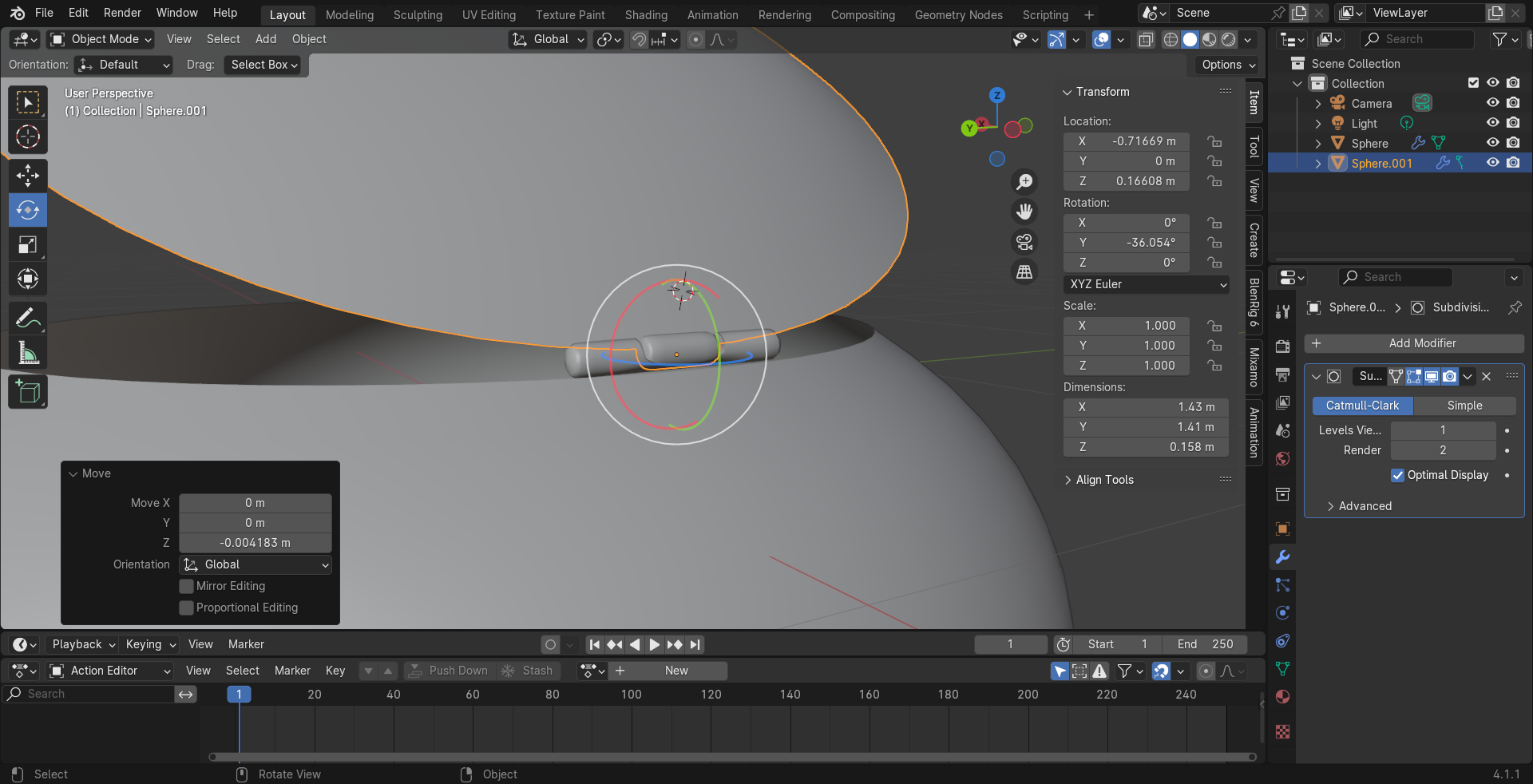Expand Sphere in the outliner

point(1318,143)
